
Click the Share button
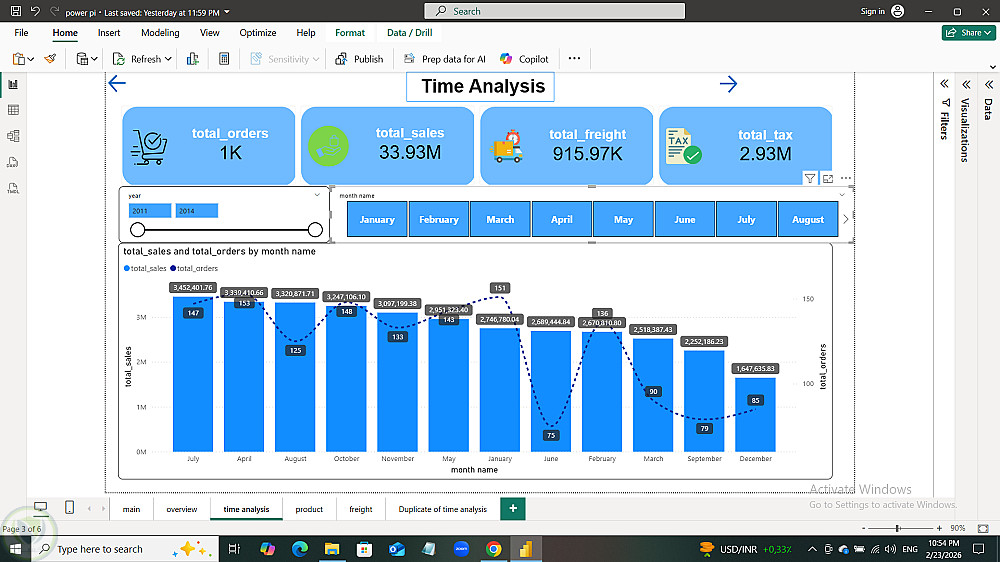click(x=968, y=33)
